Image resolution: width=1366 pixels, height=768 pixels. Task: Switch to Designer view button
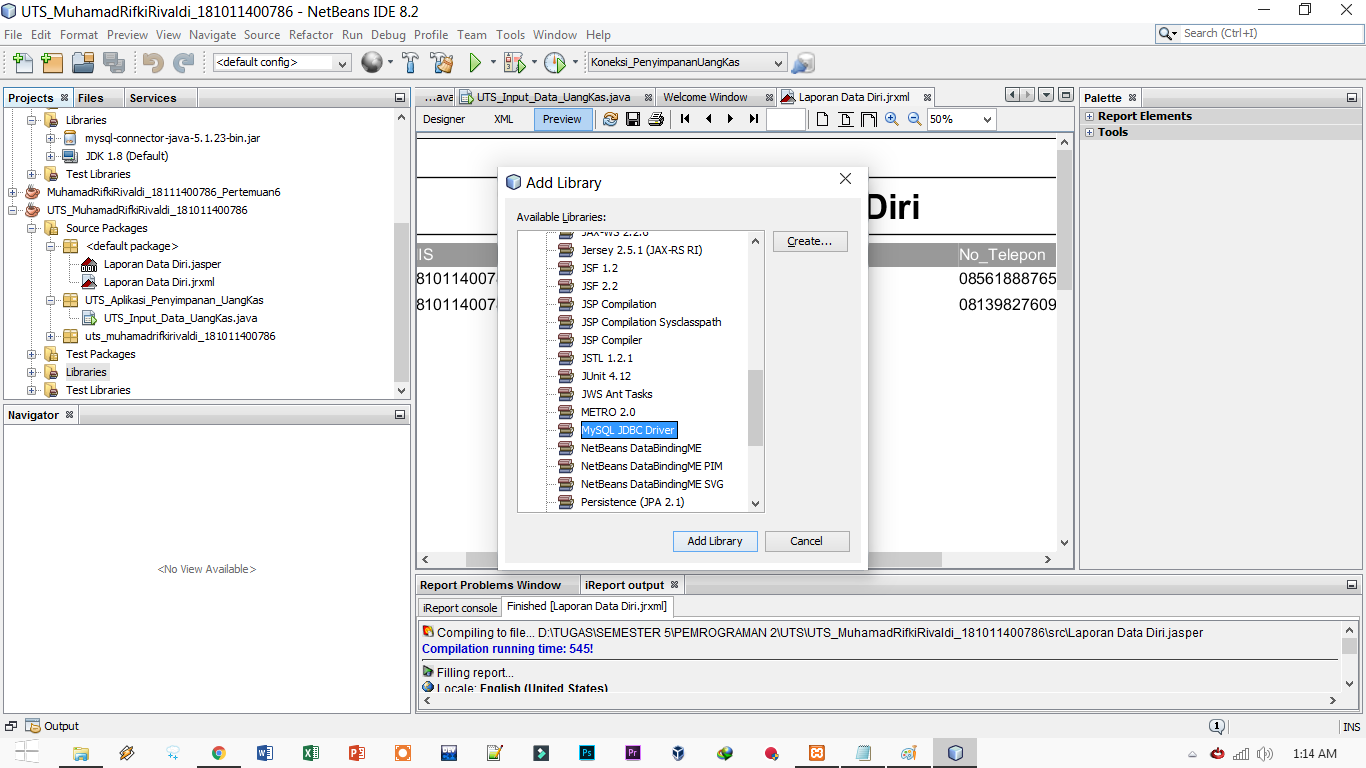444,119
